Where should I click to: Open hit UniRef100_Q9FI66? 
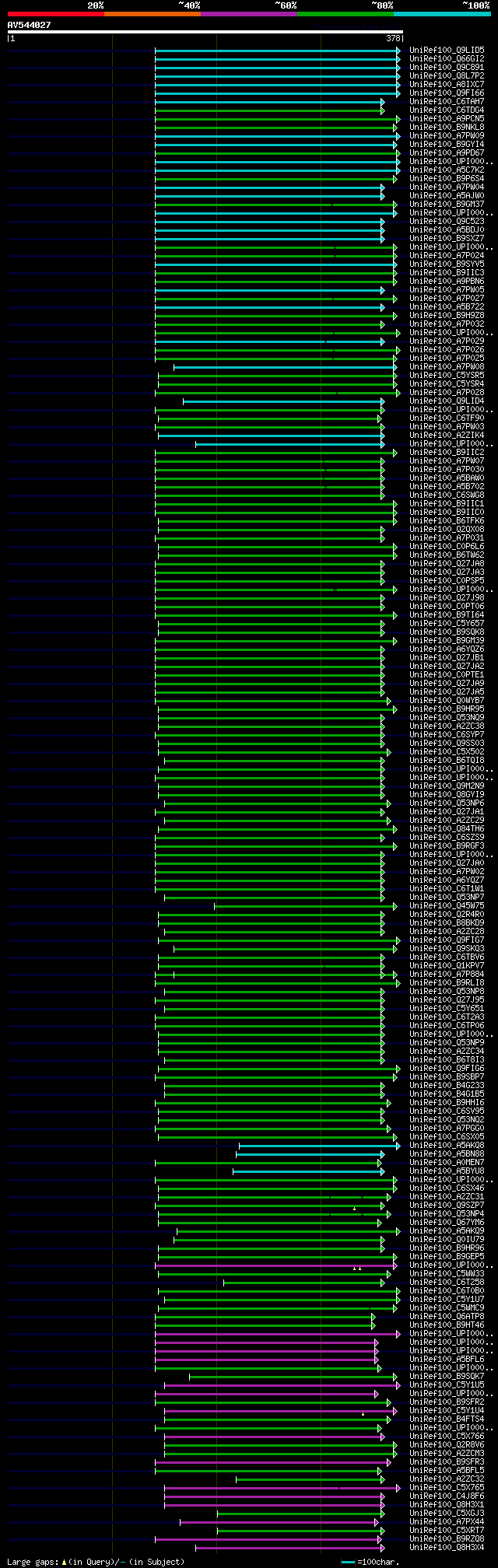(447, 93)
